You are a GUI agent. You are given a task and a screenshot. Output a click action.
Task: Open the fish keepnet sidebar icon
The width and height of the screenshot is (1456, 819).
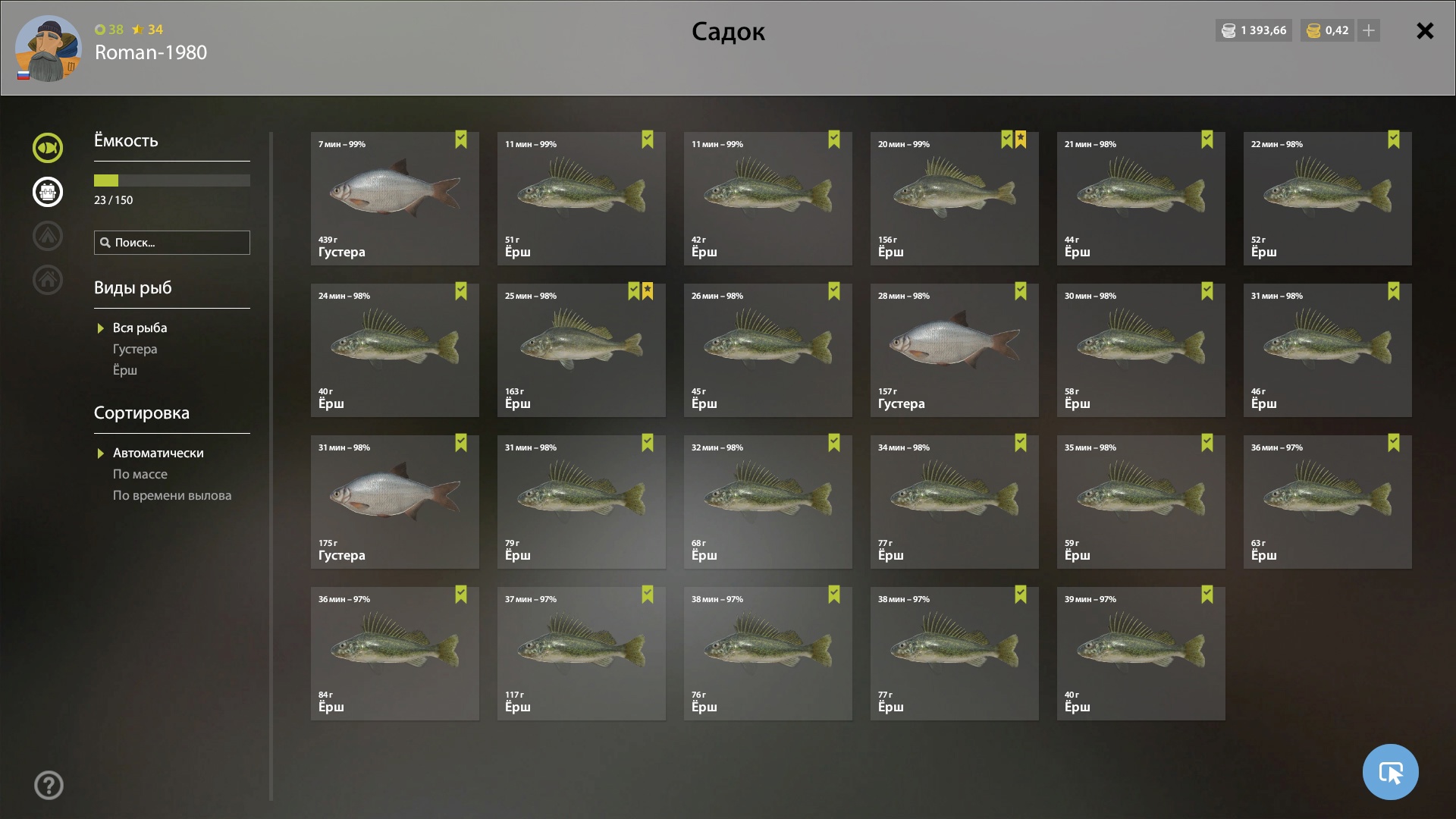[x=48, y=148]
